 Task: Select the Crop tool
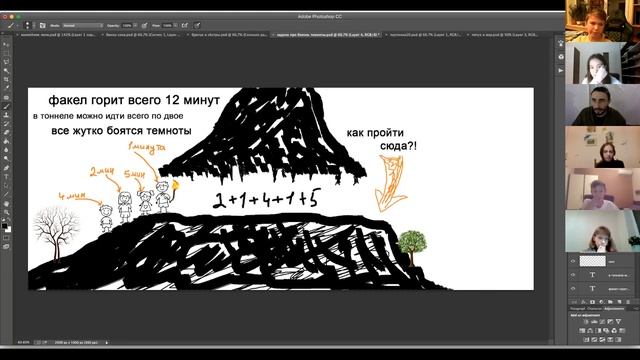(6, 79)
